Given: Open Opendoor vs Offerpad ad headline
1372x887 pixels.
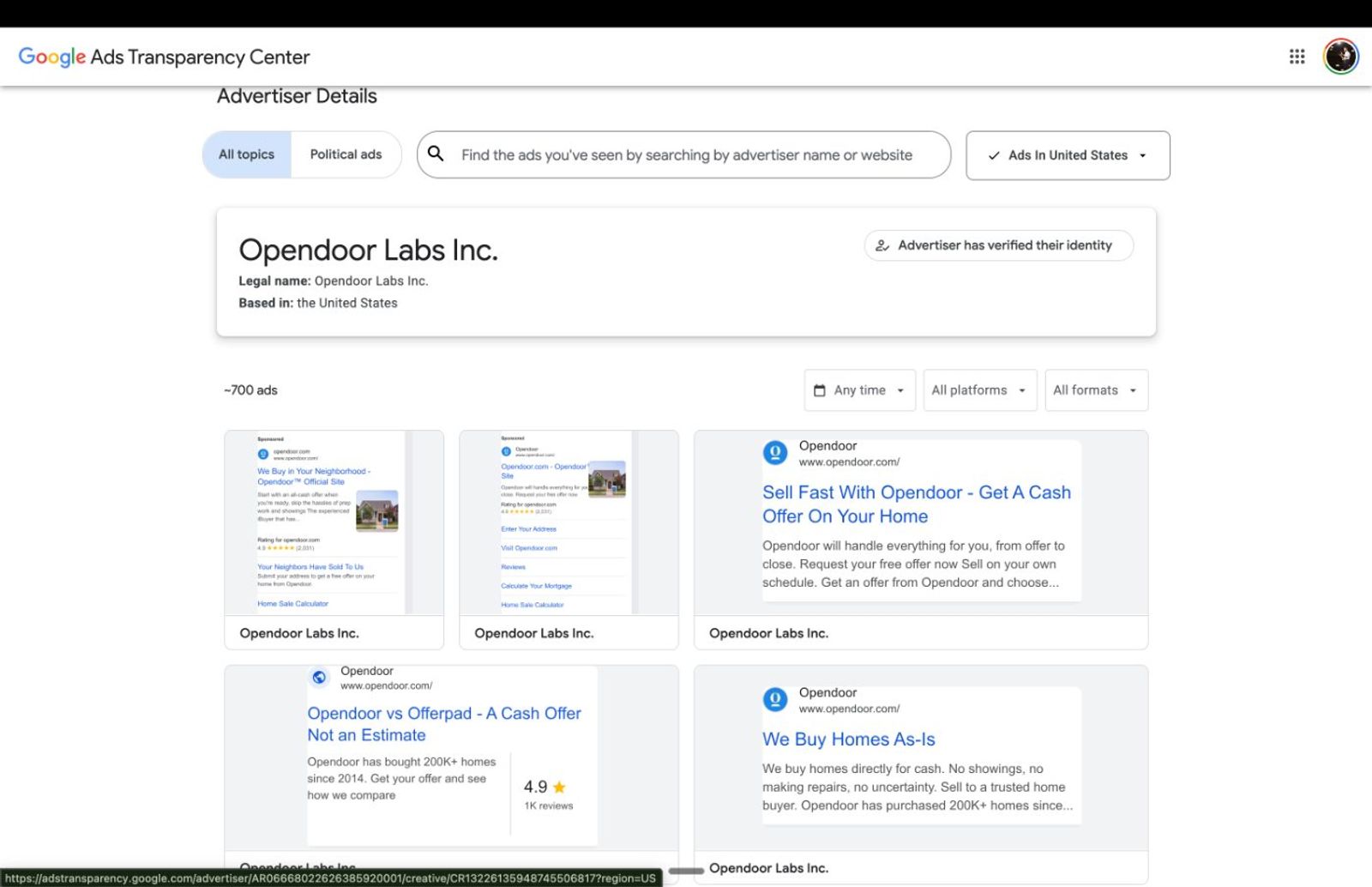Looking at the screenshot, I should [x=444, y=724].
